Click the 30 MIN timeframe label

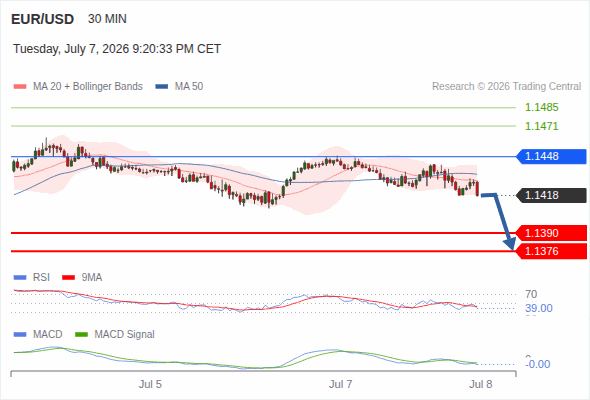pos(107,19)
